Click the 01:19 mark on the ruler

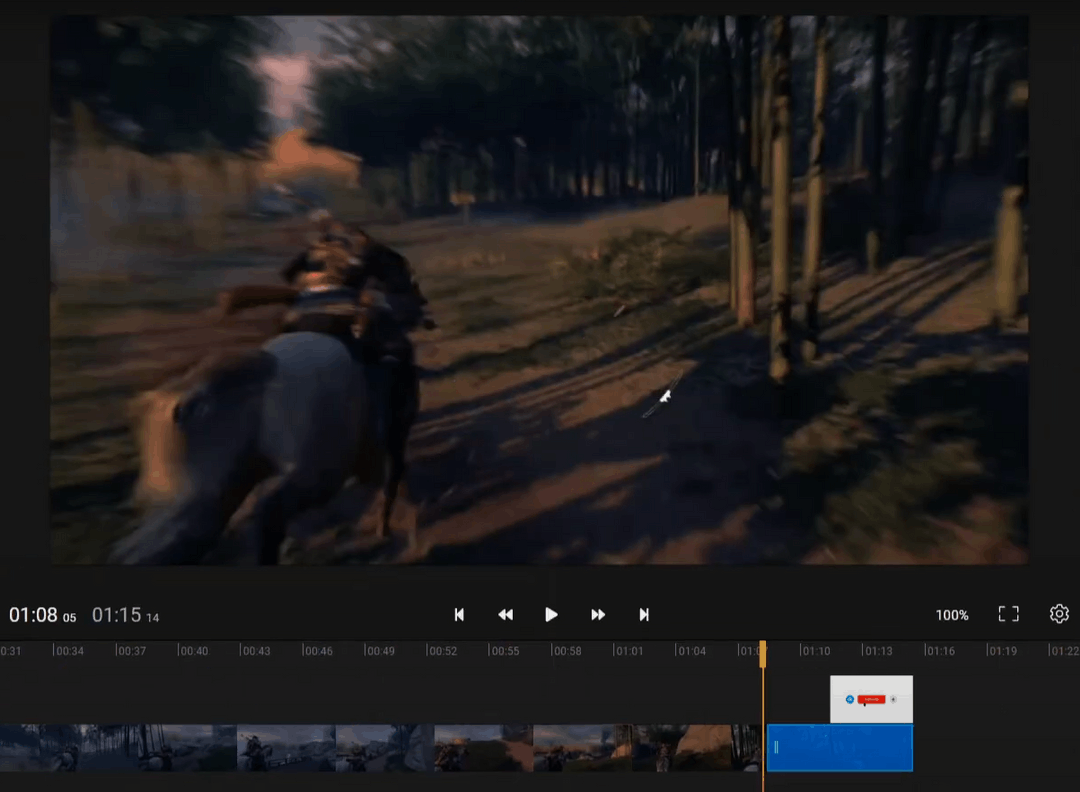(x=1002, y=651)
